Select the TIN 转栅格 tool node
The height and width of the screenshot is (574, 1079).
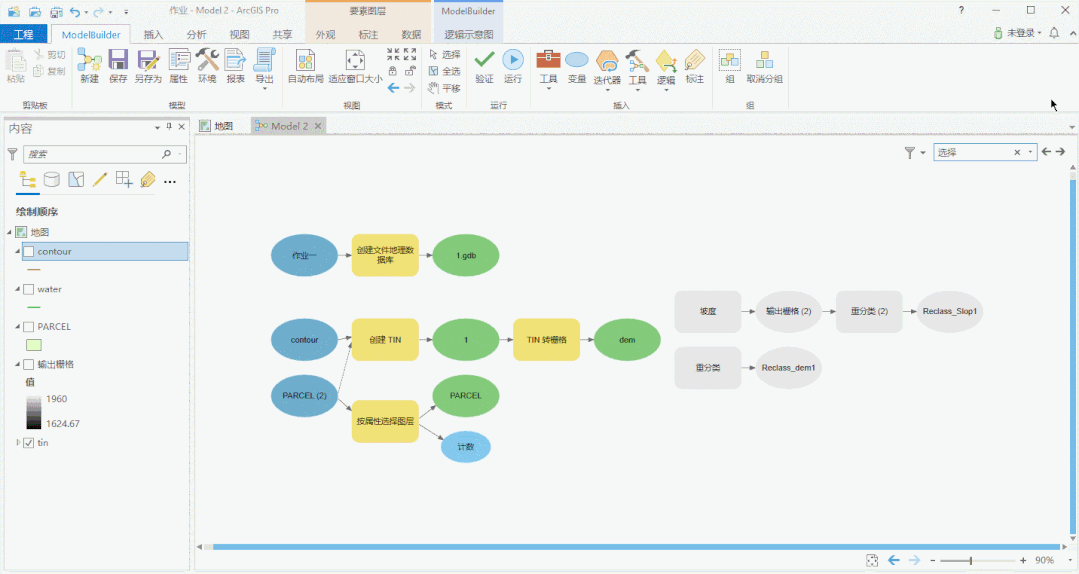[x=546, y=339]
